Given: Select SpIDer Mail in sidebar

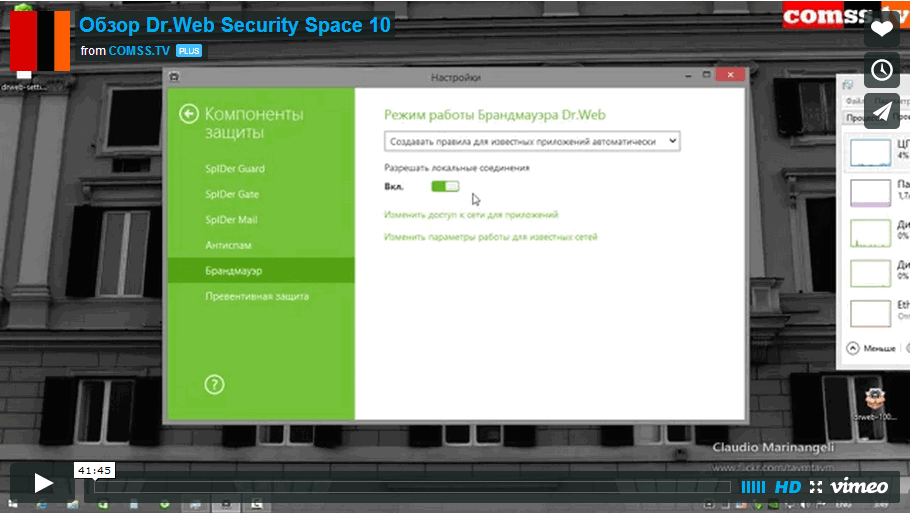Looking at the screenshot, I should [261, 220].
